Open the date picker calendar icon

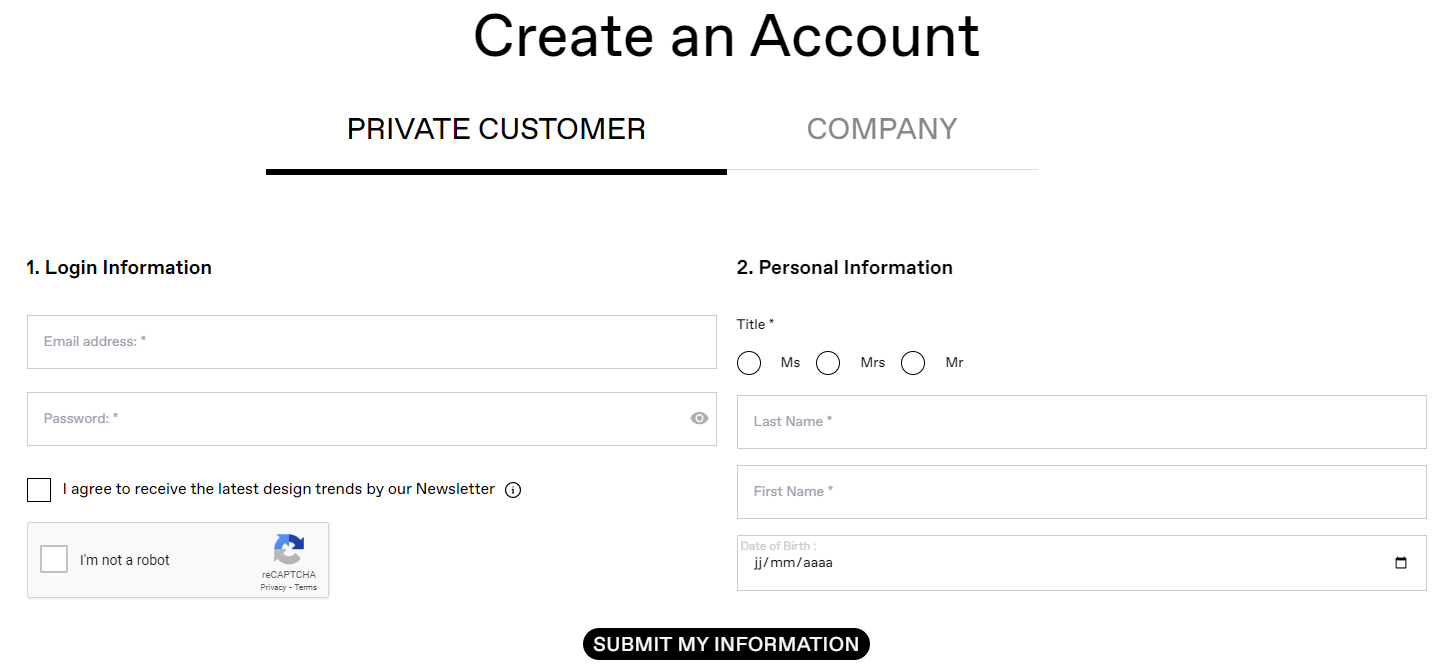coord(1401,563)
